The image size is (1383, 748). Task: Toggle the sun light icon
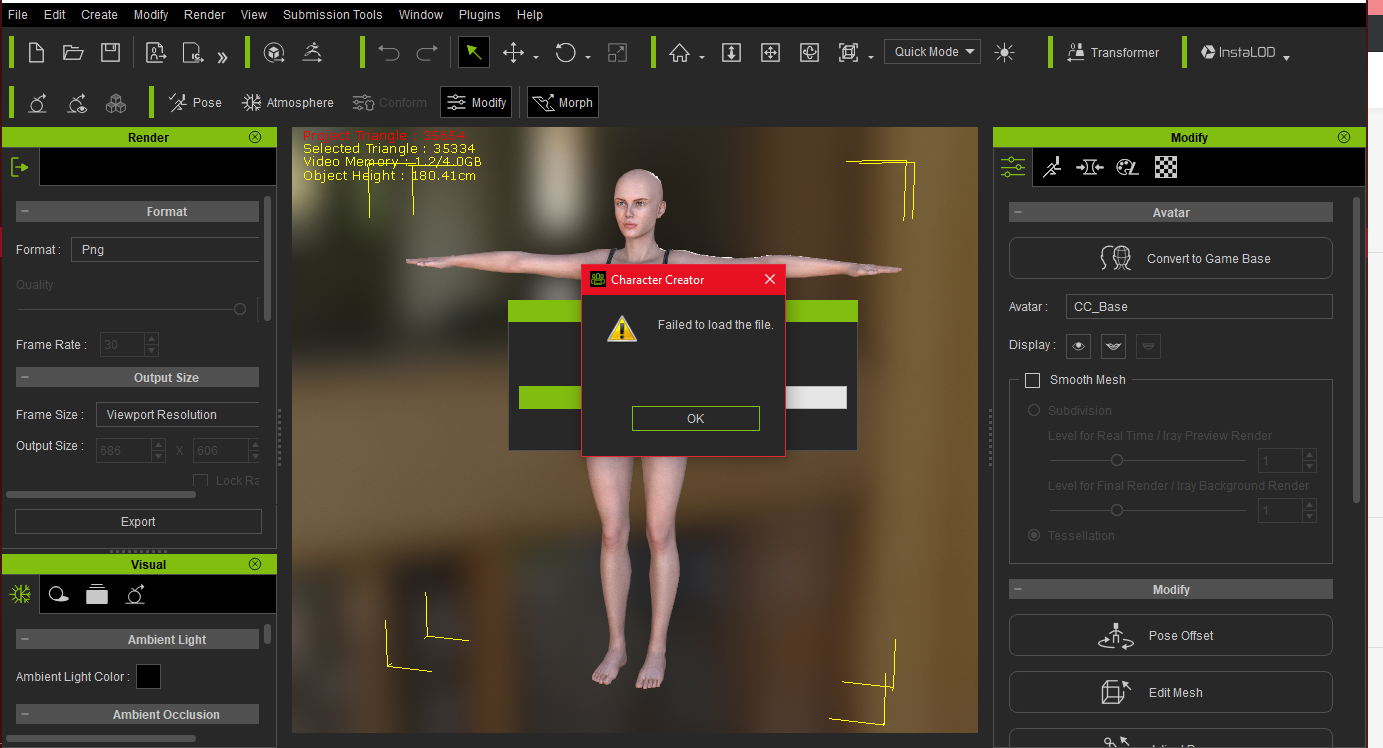pyautogui.click(x=1005, y=53)
